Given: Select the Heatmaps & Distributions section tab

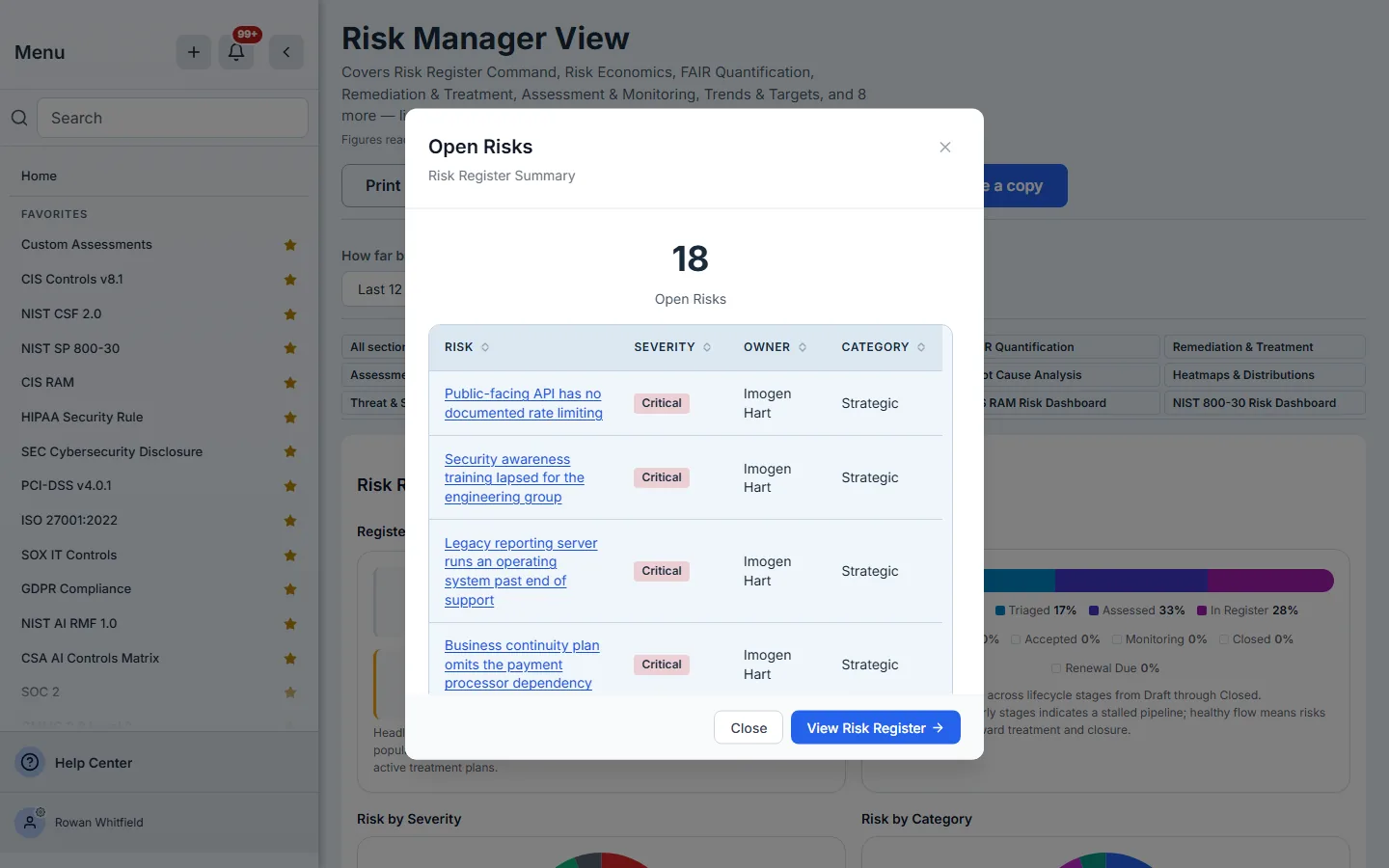Looking at the screenshot, I should coord(1265,375).
